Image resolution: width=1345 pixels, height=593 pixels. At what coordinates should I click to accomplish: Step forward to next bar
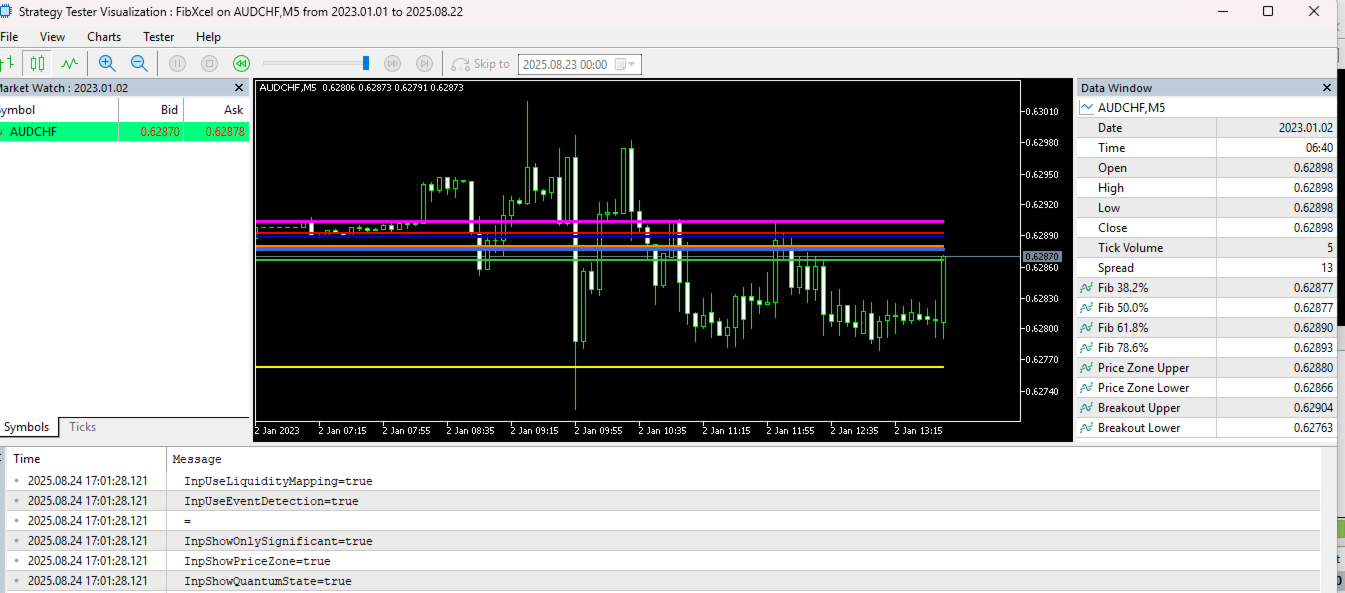[x=425, y=63]
